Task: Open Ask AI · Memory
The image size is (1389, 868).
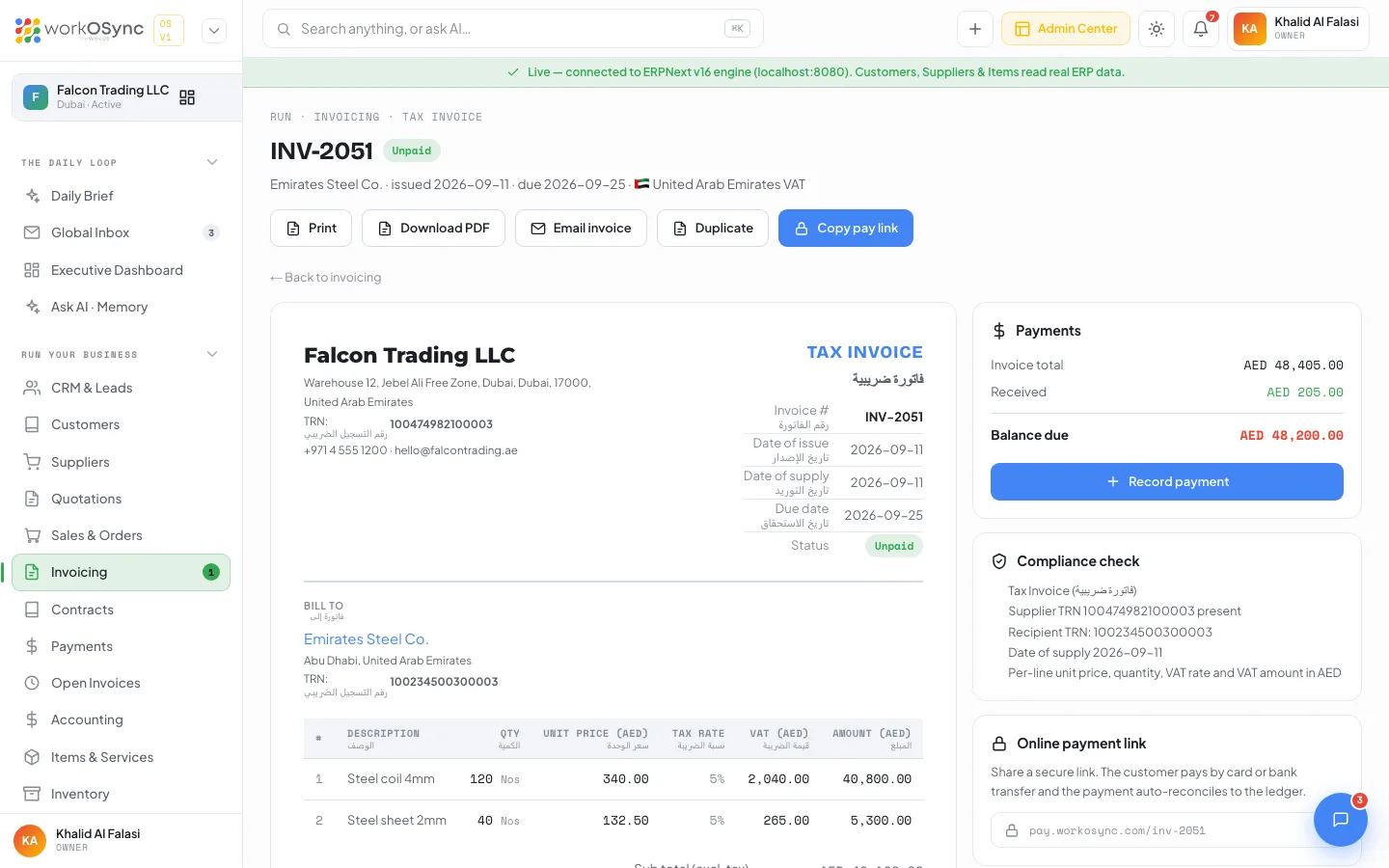Action: click(121, 307)
